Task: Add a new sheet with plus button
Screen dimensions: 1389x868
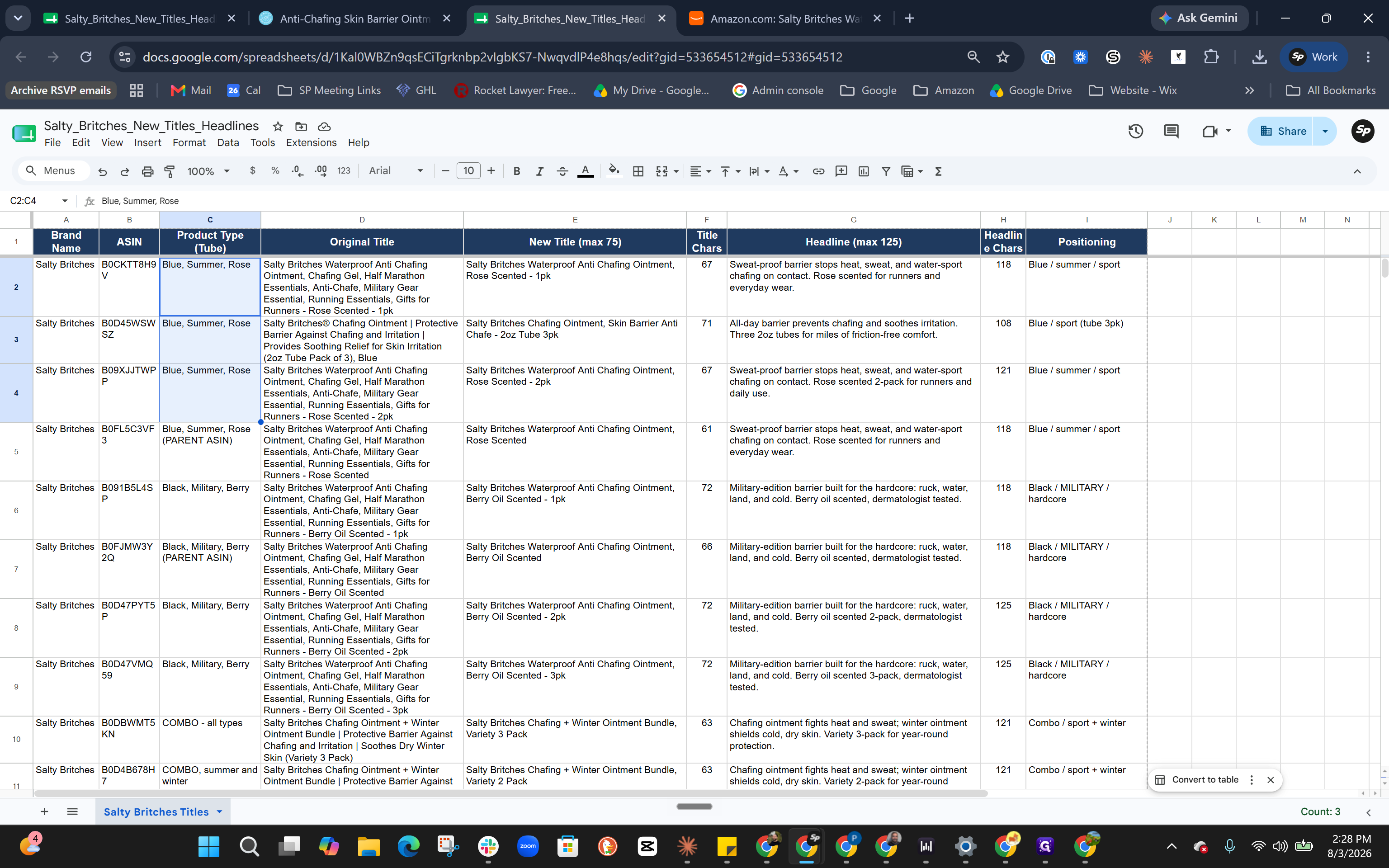Action: (44, 811)
